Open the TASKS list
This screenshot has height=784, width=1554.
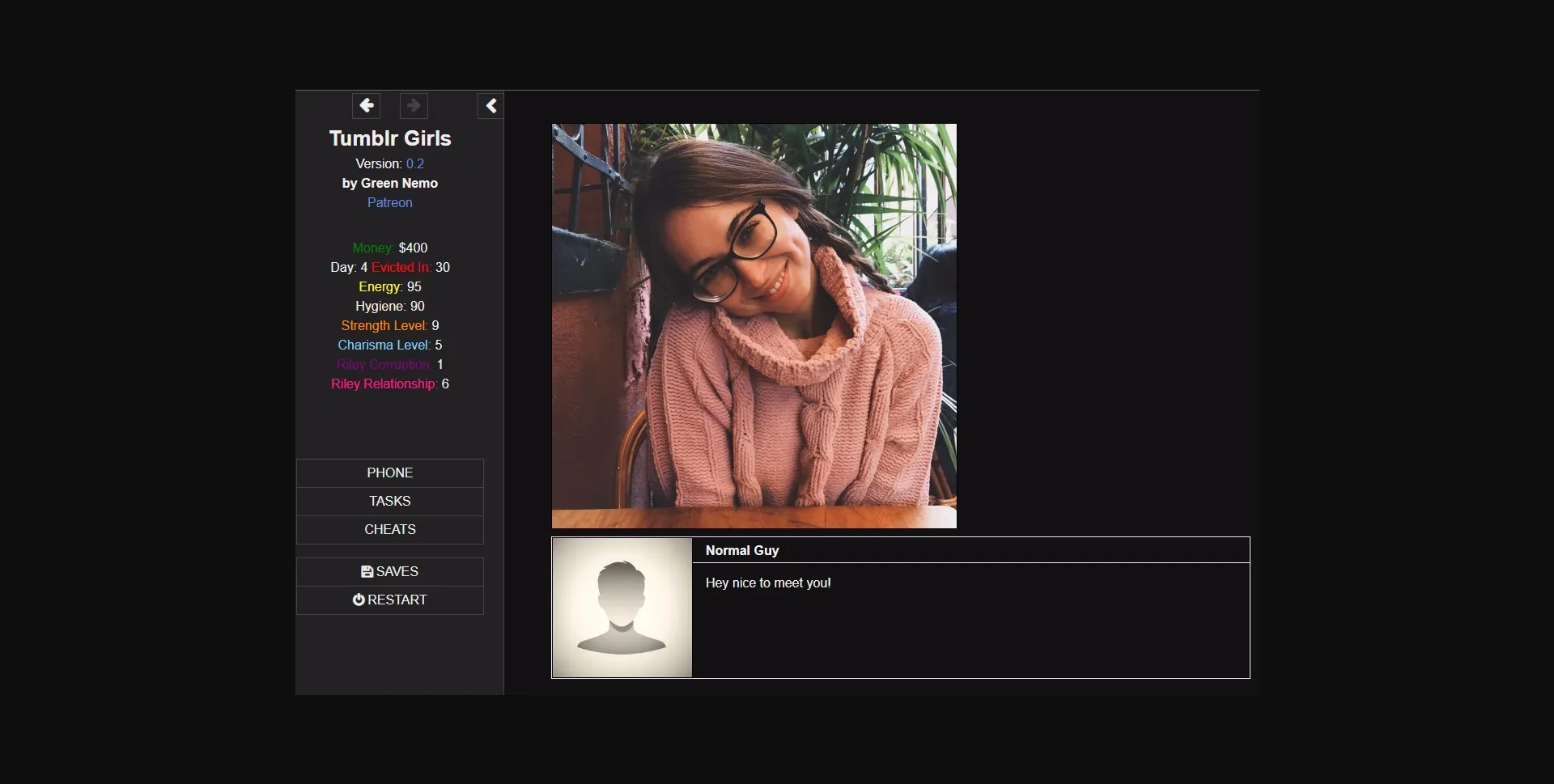389,501
